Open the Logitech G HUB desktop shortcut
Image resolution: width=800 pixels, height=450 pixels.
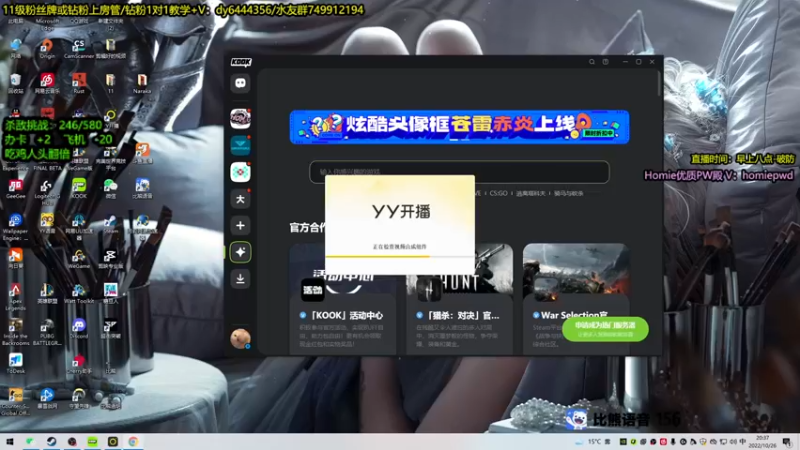[47, 191]
